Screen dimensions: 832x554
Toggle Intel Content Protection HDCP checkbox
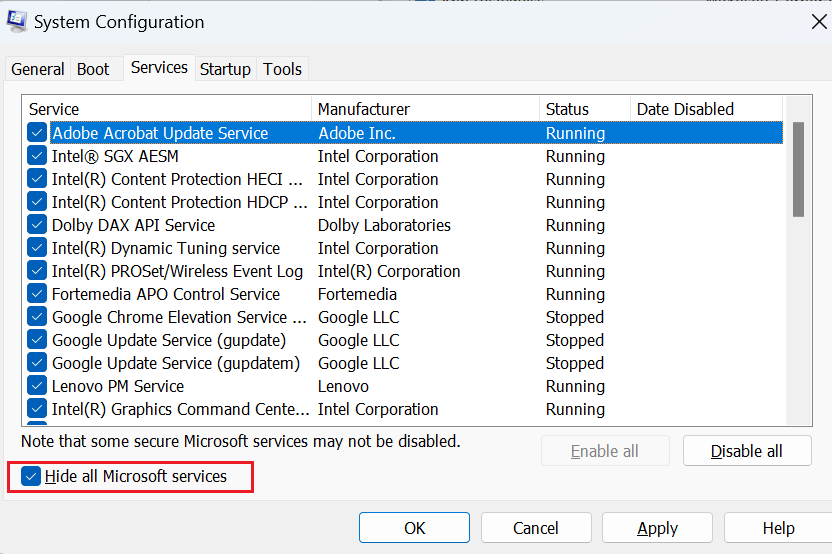[37, 202]
